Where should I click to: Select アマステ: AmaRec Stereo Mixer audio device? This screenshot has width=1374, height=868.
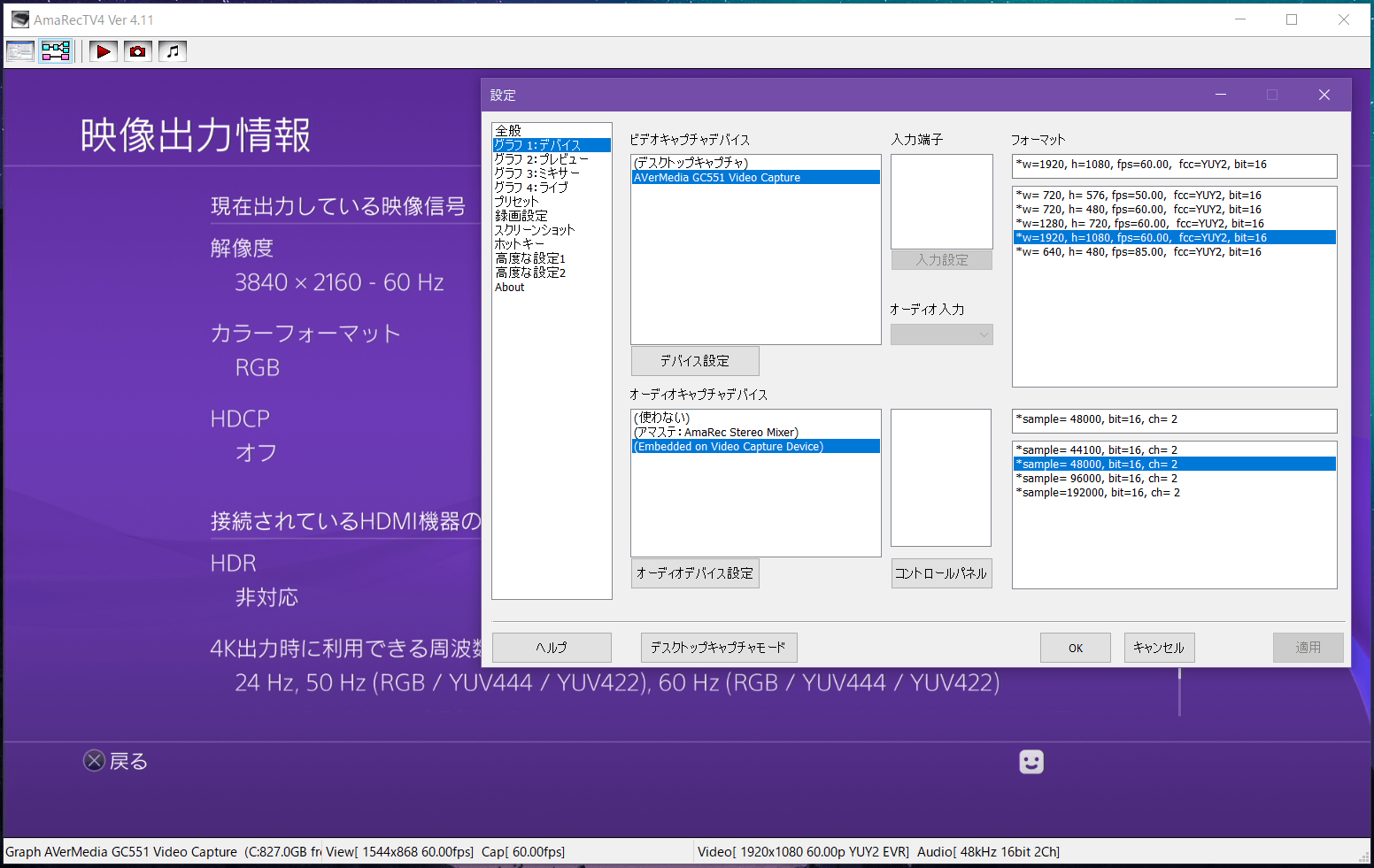(756, 432)
